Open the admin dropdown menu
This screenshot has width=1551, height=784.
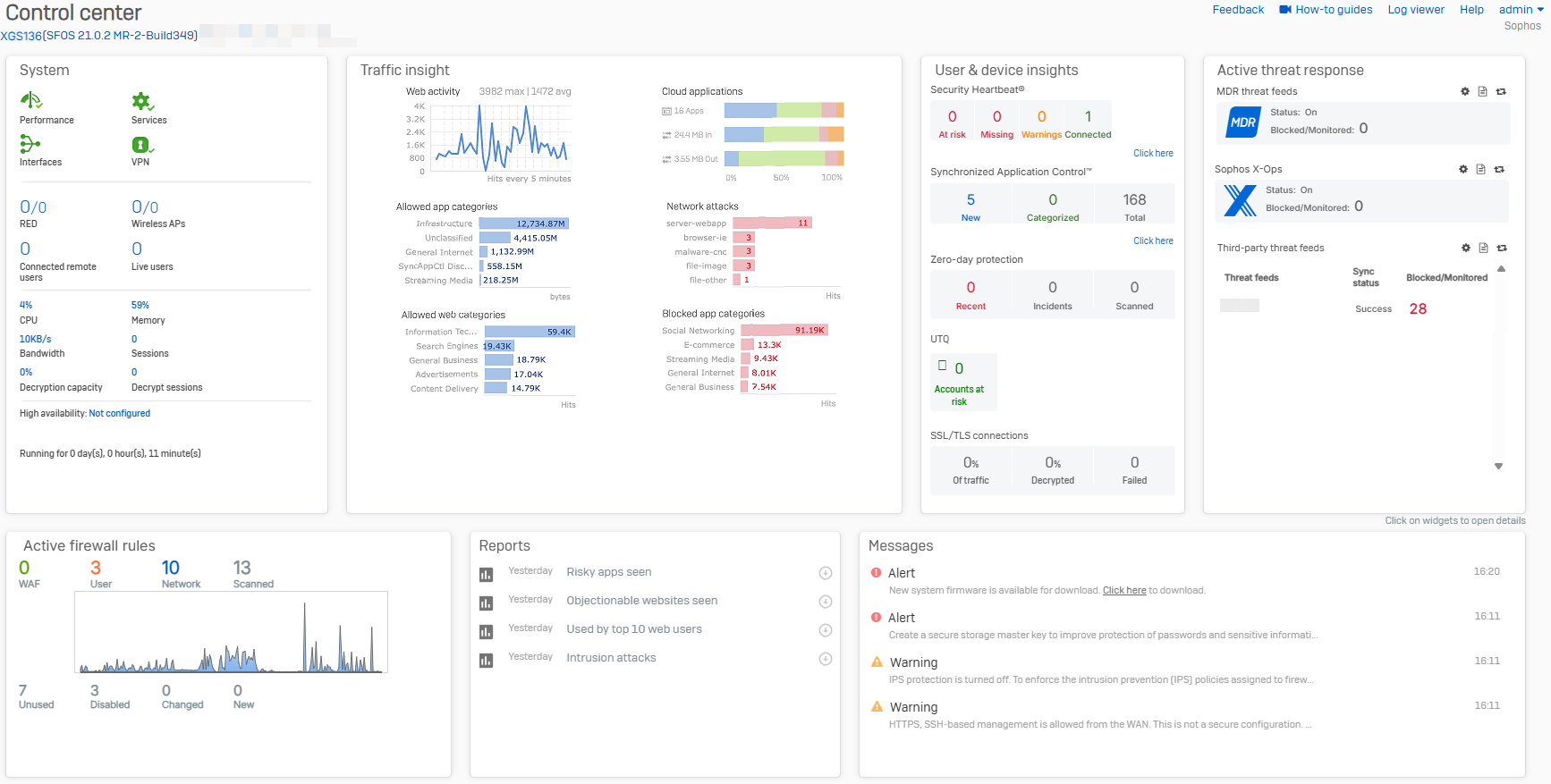click(x=1521, y=10)
